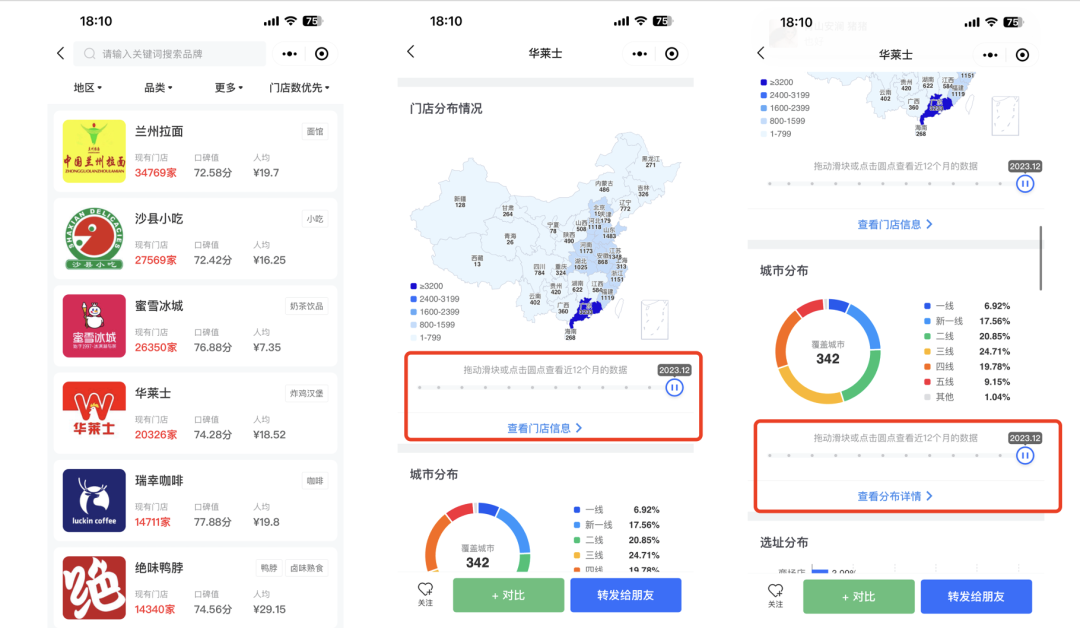Click 2023.12 date label on middle timeline
The height and width of the screenshot is (628, 1080).
(x=674, y=370)
